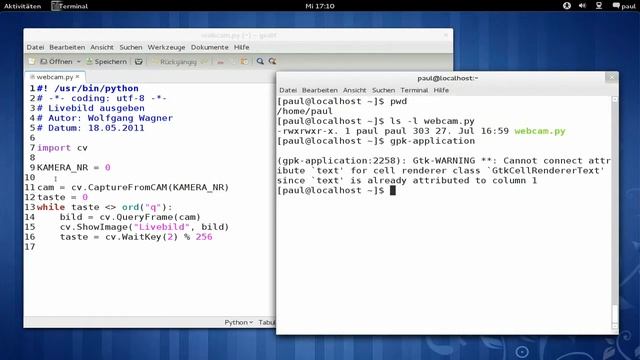Open gedit Datei menu
Screen dimensions: 640x360
(x=35, y=47)
